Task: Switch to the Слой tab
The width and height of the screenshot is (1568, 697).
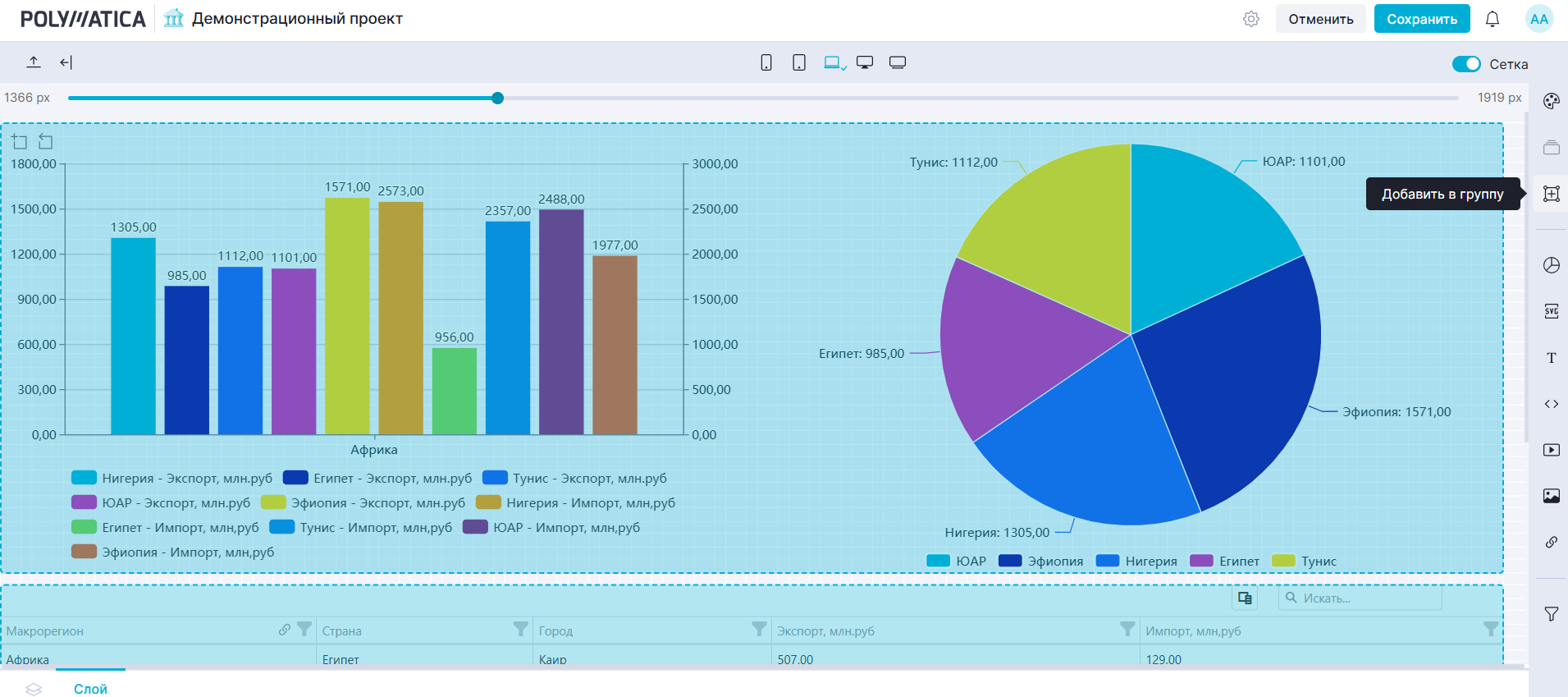Action: click(90, 689)
